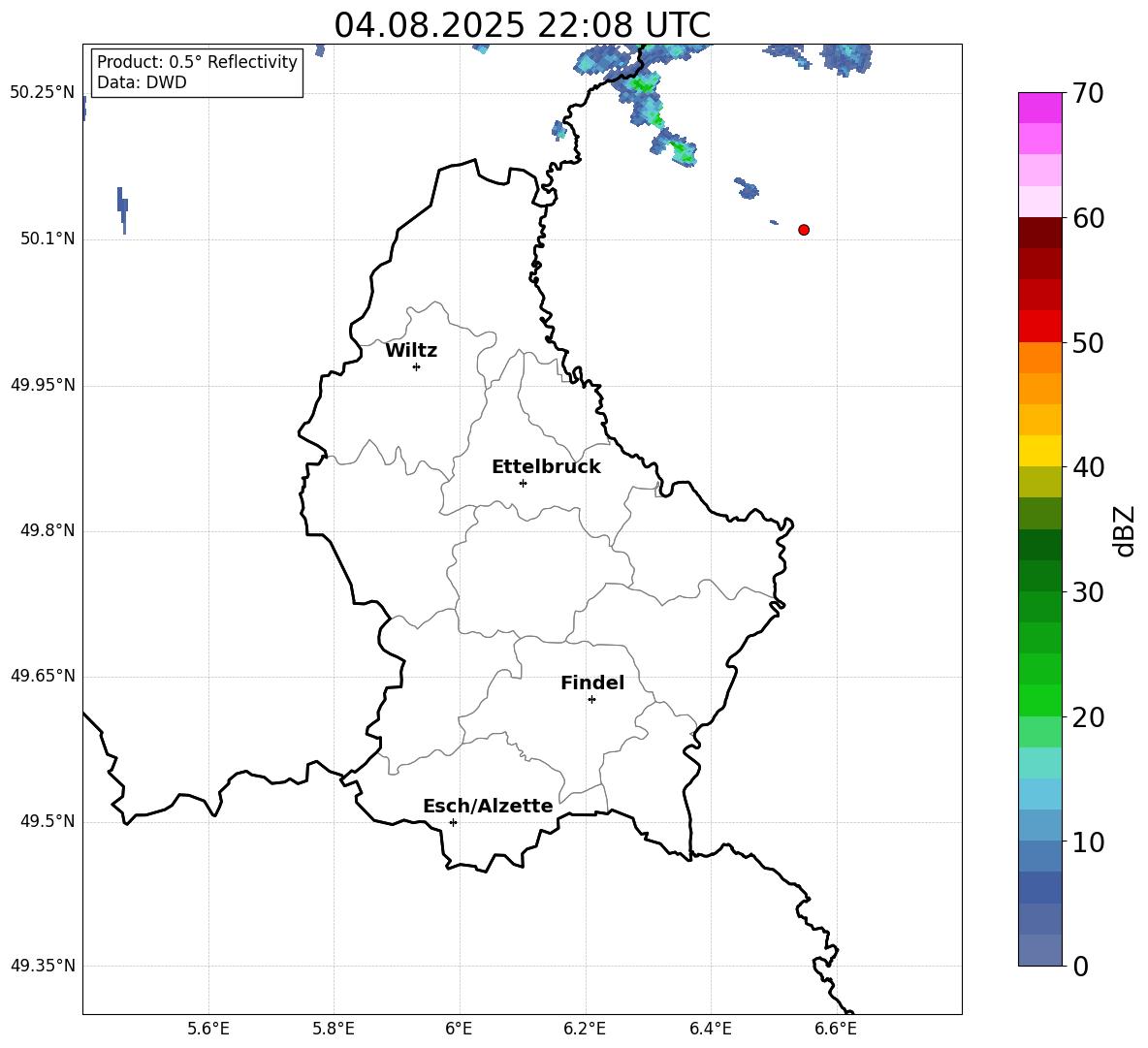
Task: Click the 6.6°E longitude label
Action: [836, 1029]
